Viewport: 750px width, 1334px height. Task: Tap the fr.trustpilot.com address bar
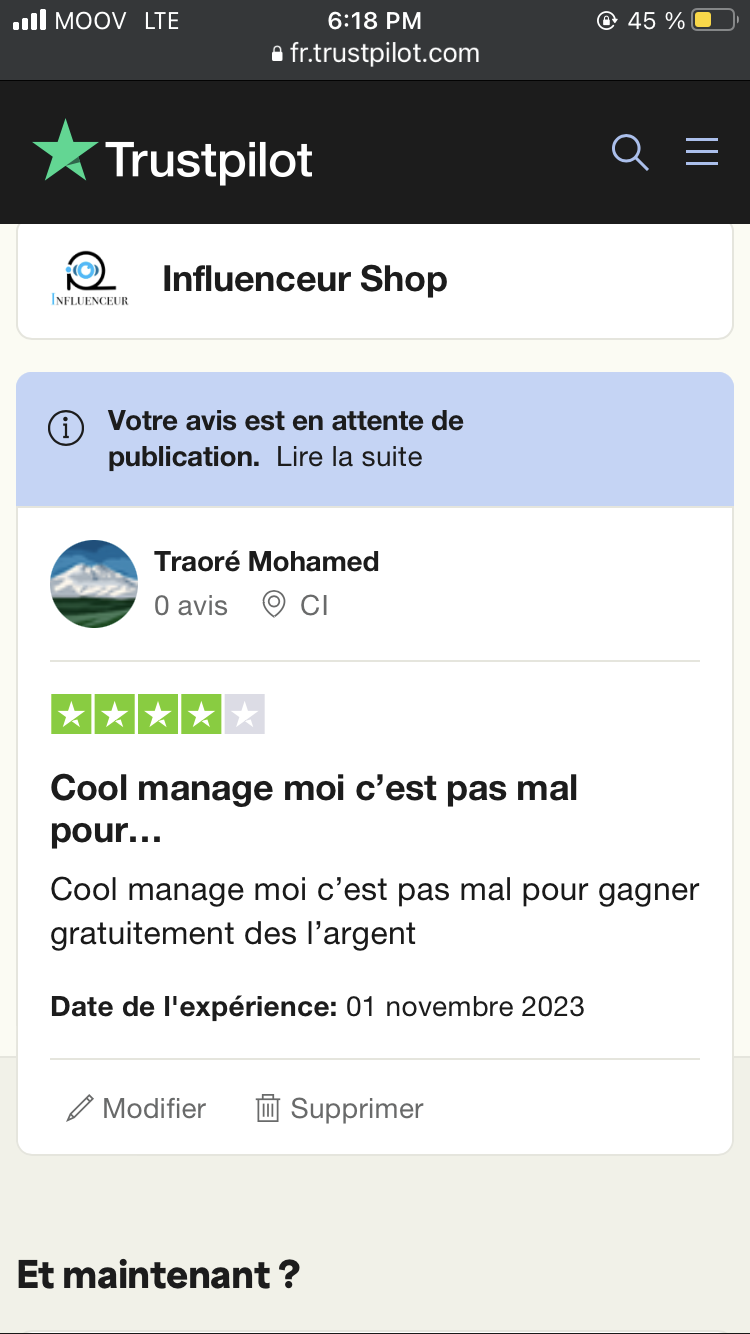click(x=375, y=53)
